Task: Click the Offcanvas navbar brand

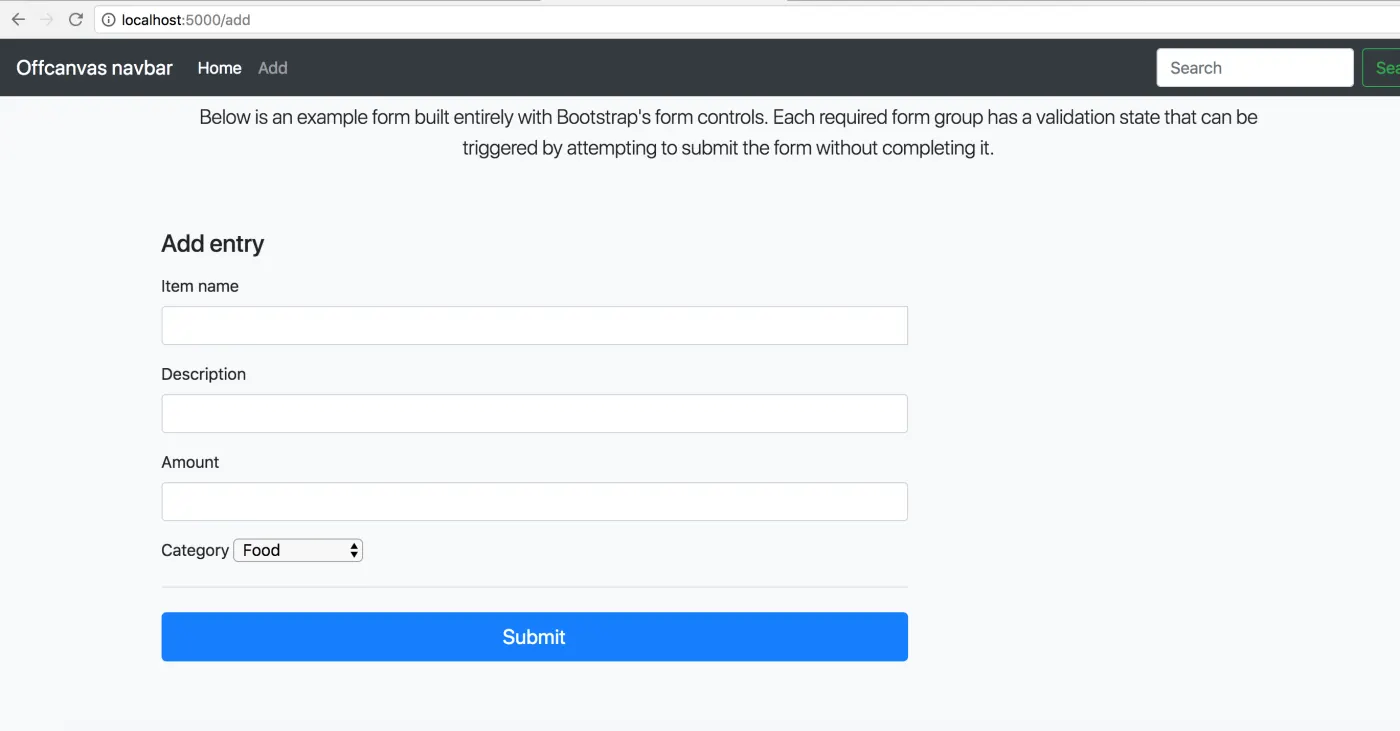Action: pyautogui.click(x=95, y=68)
